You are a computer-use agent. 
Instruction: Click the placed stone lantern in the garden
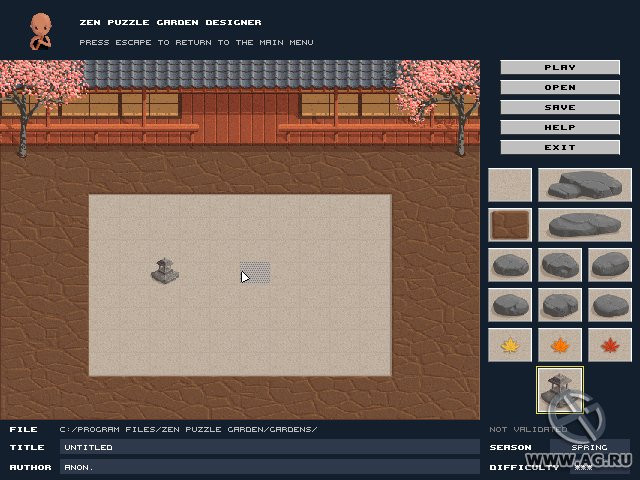(x=165, y=271)
